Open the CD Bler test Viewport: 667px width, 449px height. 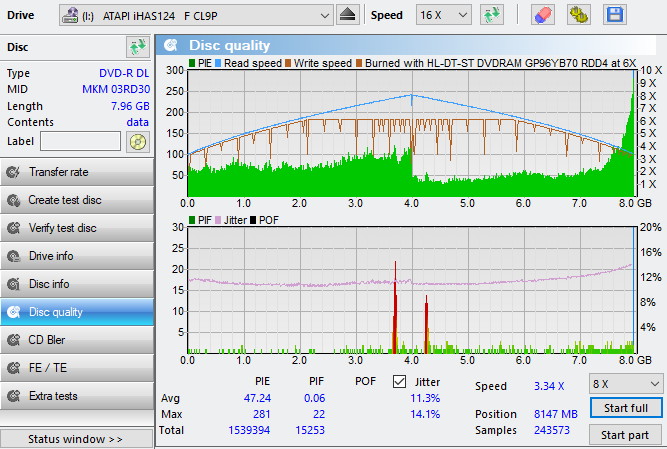click(77, 340)
